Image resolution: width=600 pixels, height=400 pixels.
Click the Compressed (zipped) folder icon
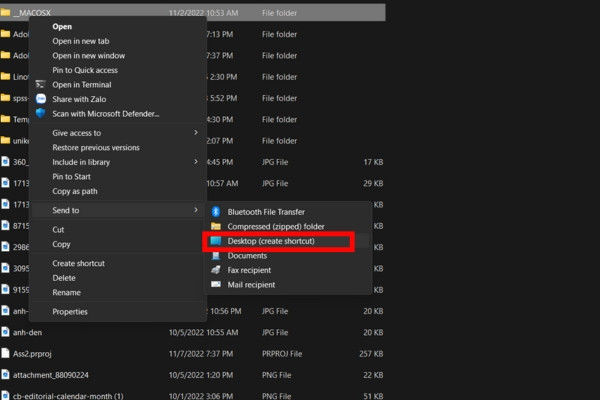216,226
